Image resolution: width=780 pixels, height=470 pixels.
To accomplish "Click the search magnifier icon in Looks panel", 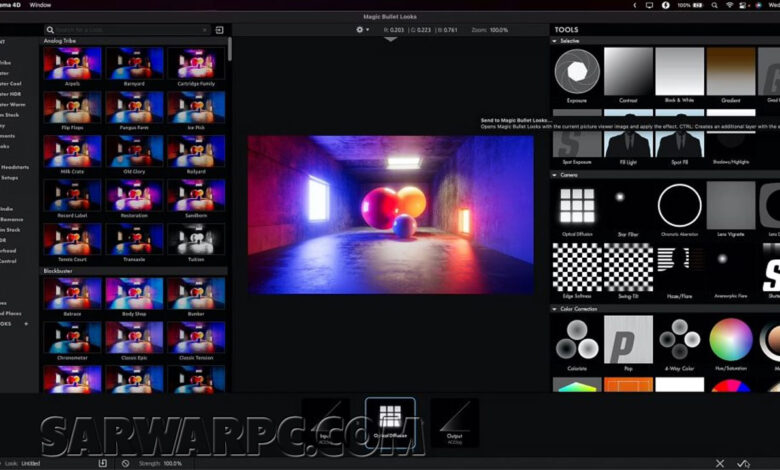I will pos(50,30).
